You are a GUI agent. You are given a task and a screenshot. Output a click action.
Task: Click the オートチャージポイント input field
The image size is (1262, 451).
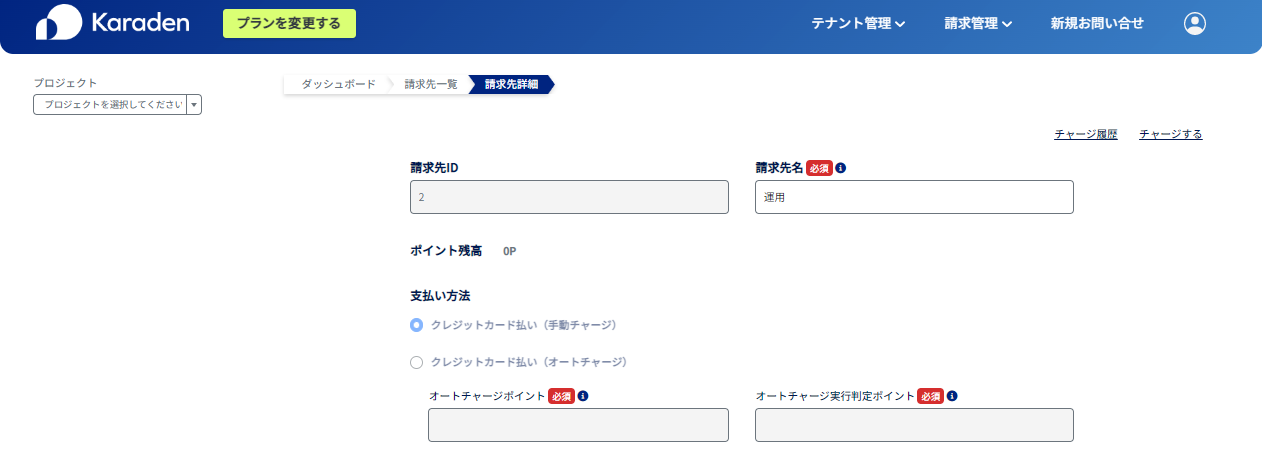(x=578, y=425)
